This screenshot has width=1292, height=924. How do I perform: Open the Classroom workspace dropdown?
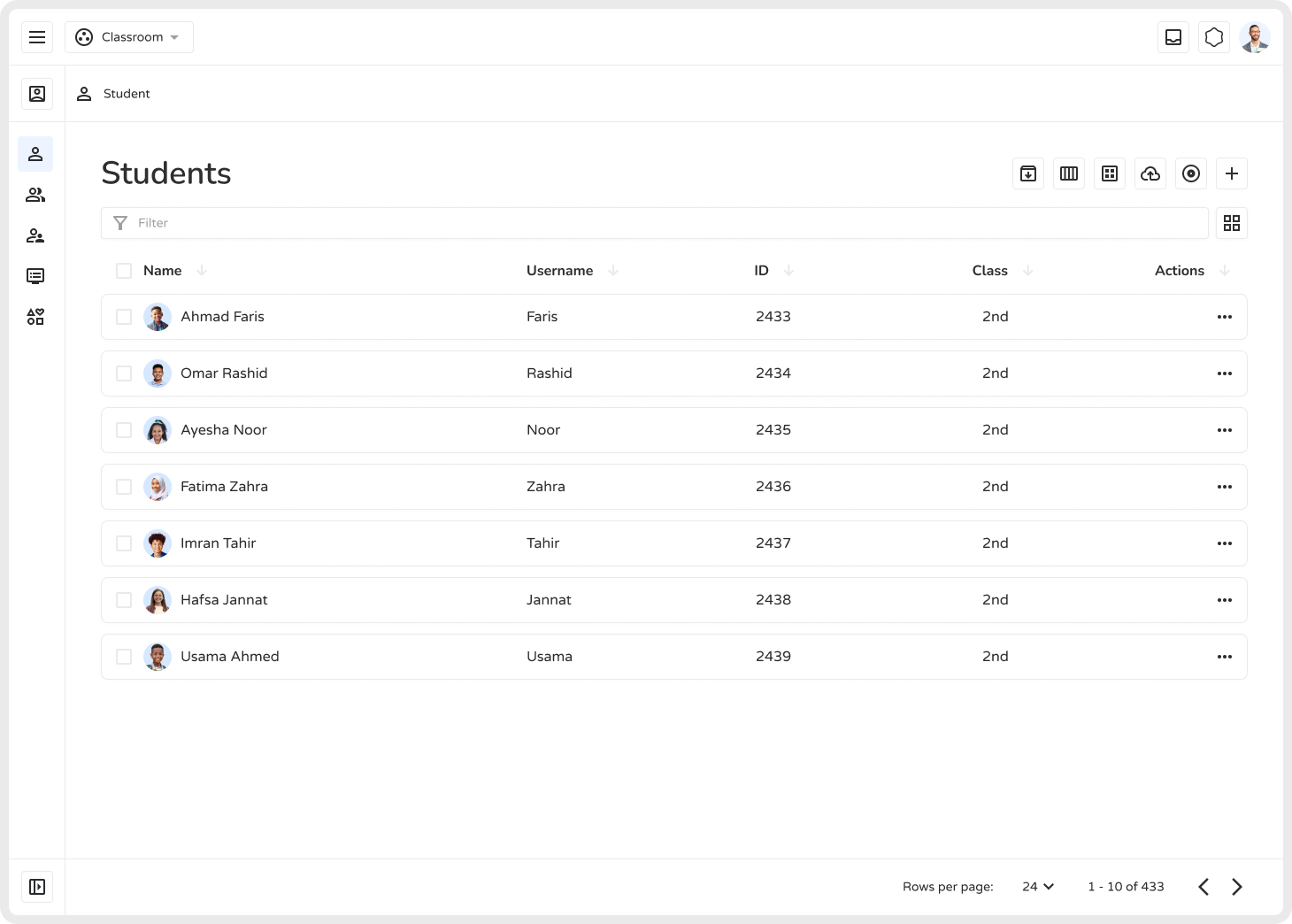(129, 37)
